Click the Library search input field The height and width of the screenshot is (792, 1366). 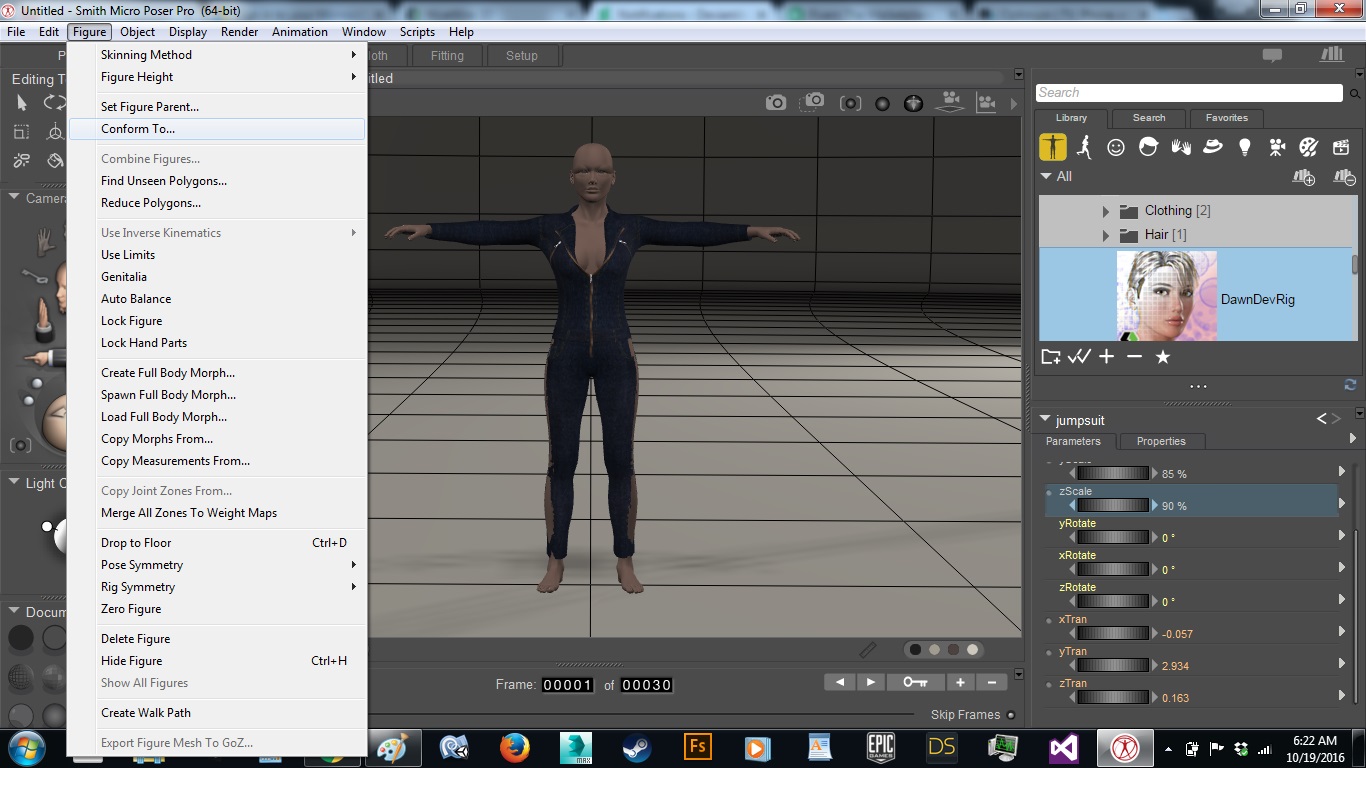[x=1188, y=93]
